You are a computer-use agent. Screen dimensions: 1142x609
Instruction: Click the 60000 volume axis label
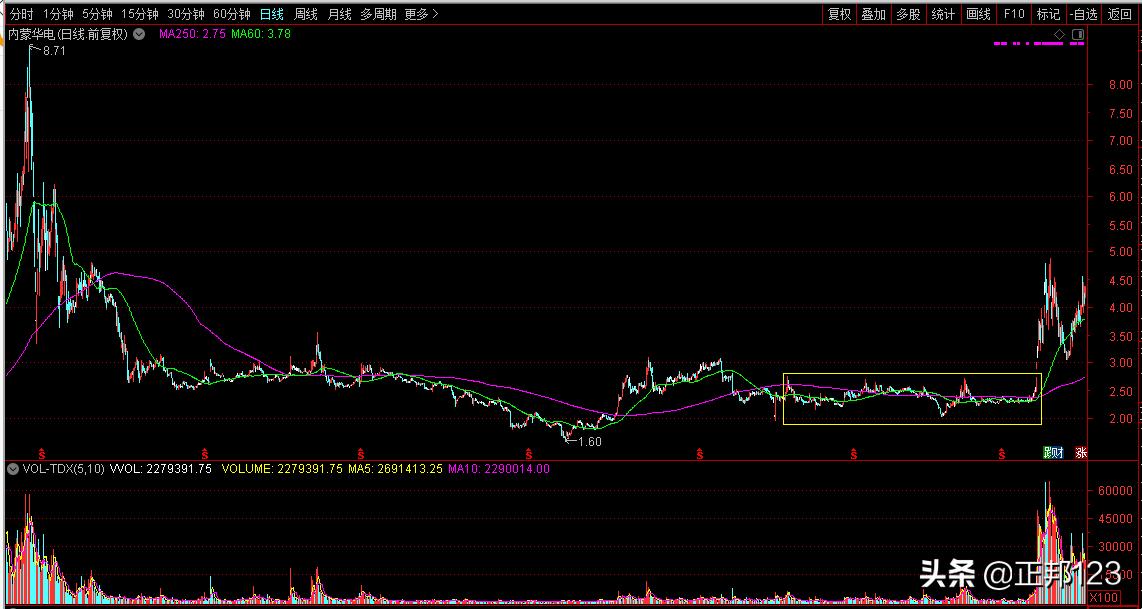coord(1116,492)
